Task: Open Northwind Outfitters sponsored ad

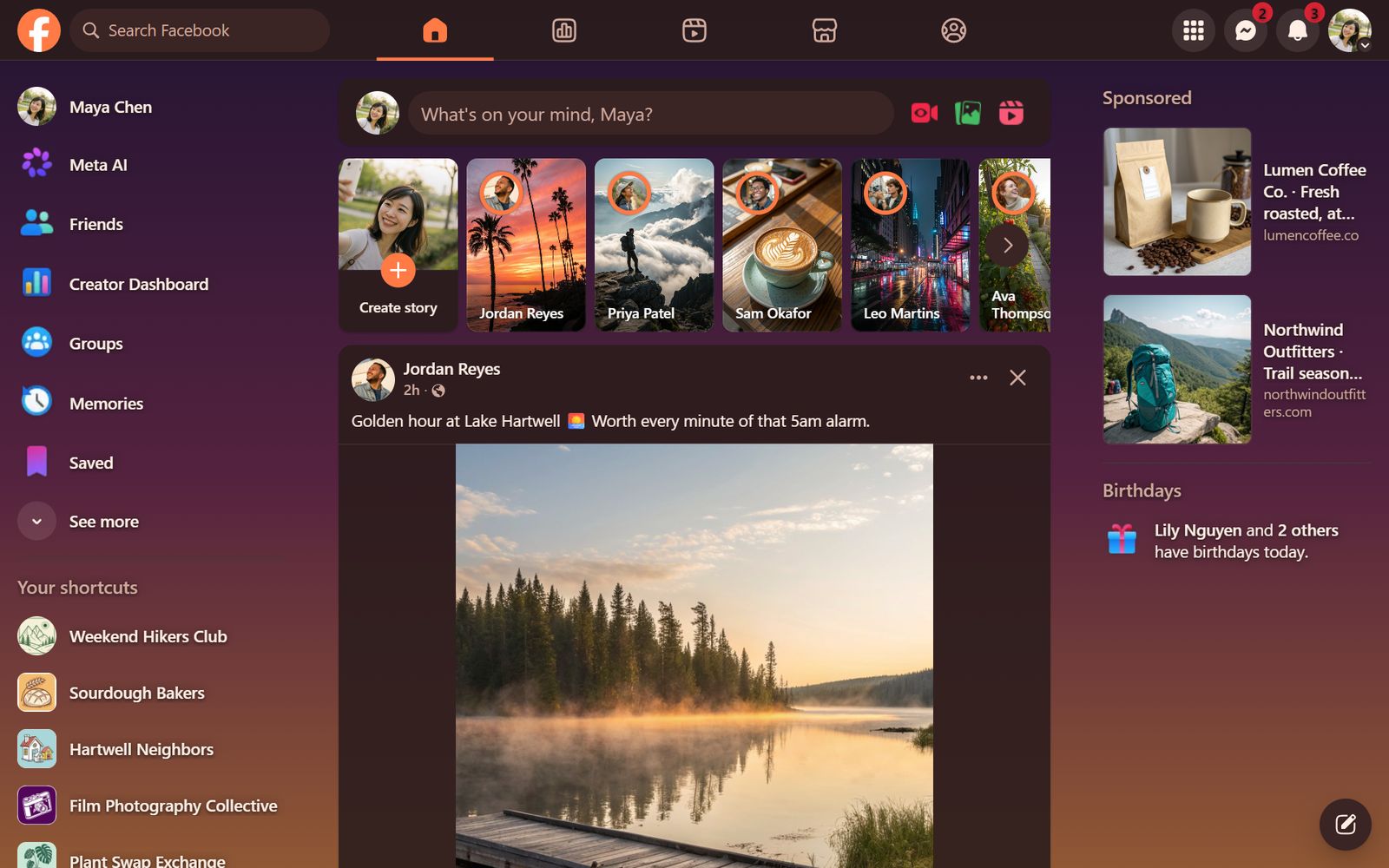Action: 1236,370
